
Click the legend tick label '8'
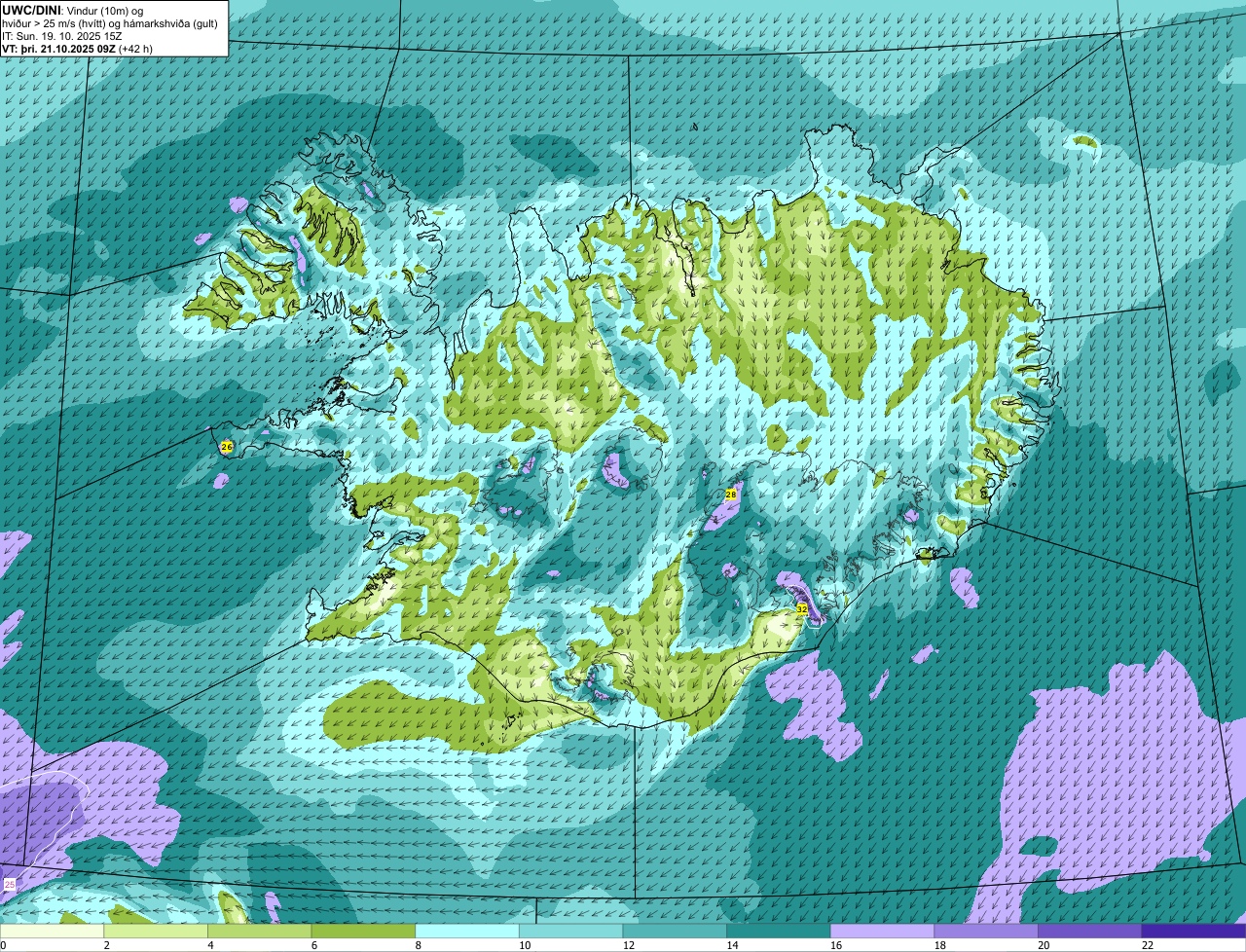(x=418, y=945)
